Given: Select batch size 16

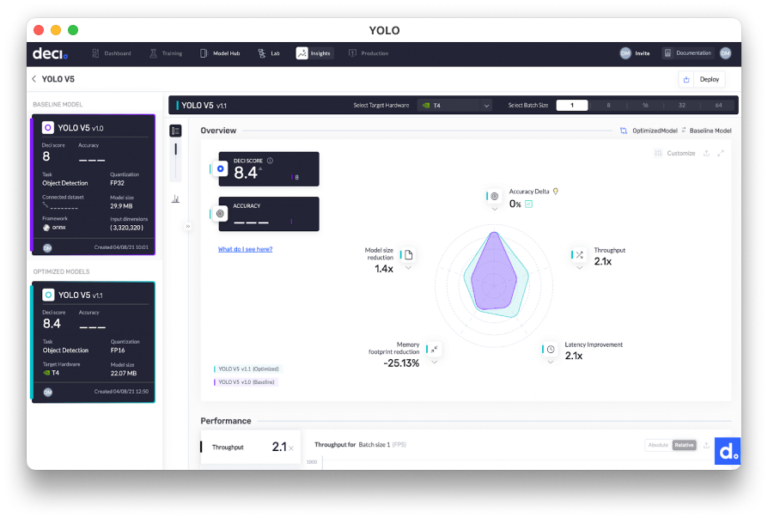Looking at the screenshot, I should point(645,105).
